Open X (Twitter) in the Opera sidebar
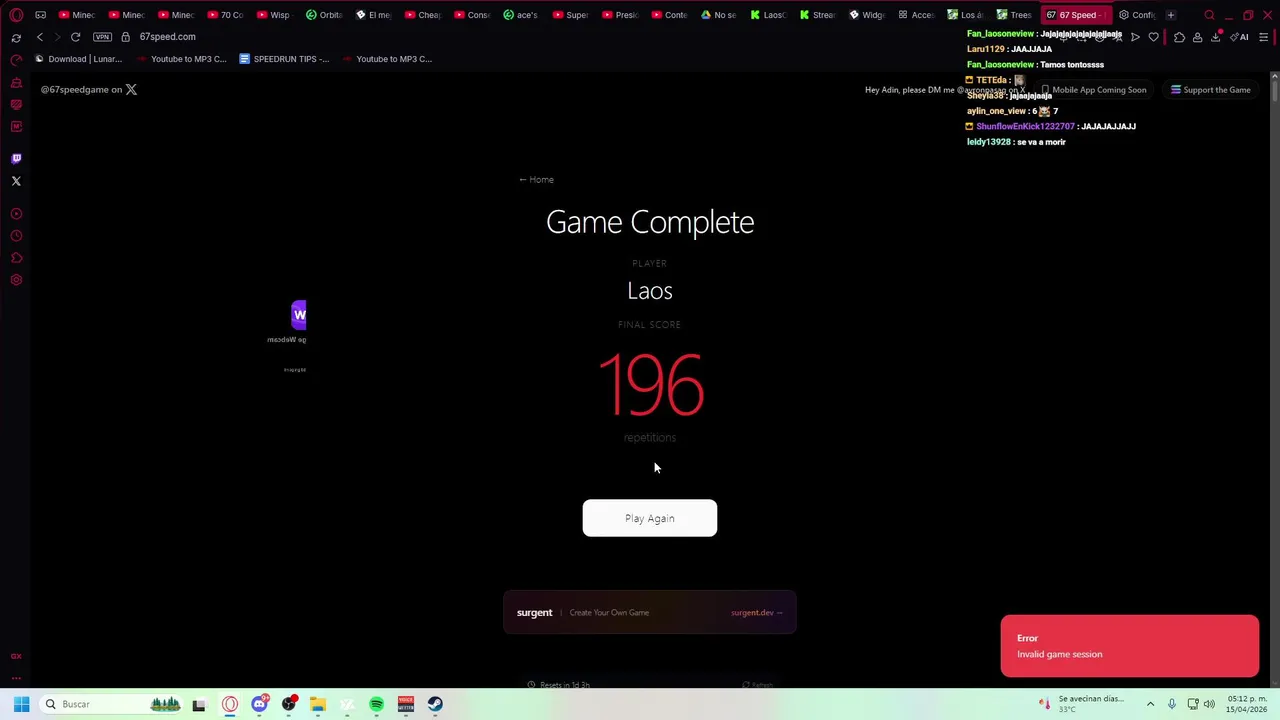Screen dimensions: 1280x720 tap(16, 181)
